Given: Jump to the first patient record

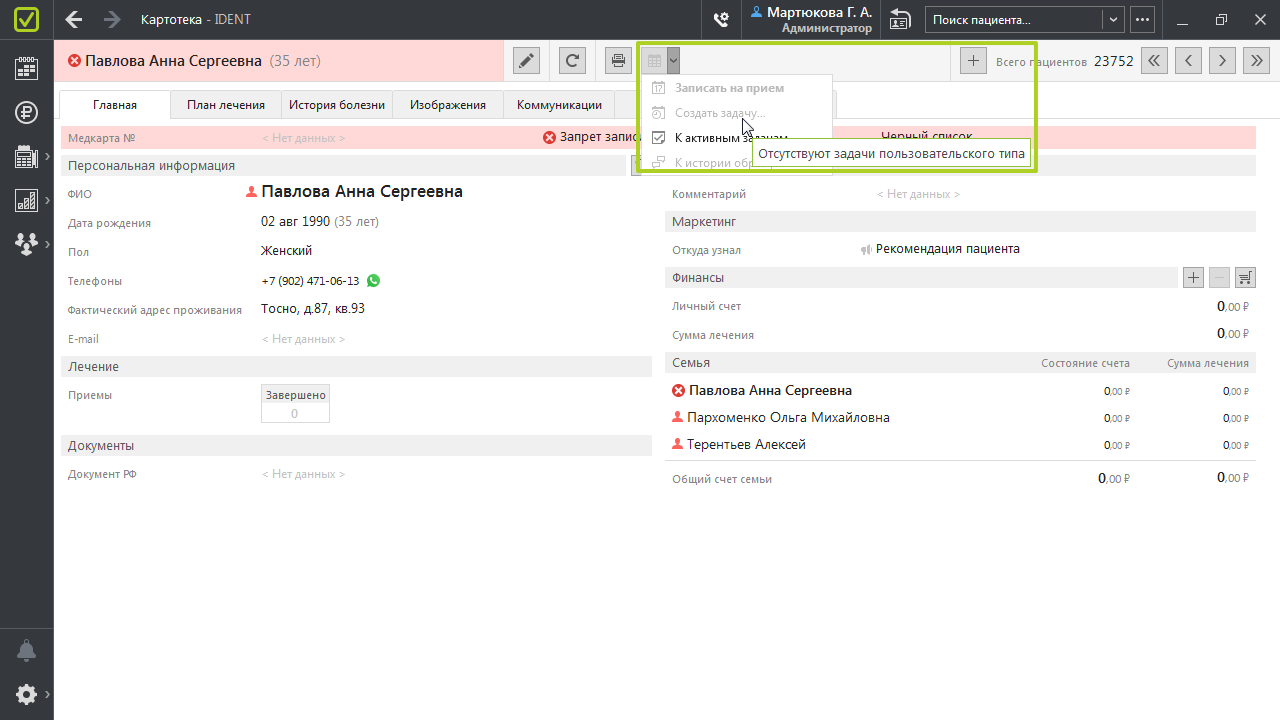Looking at the screenshot, I should pyautogui.click(x=1154, y=61).
